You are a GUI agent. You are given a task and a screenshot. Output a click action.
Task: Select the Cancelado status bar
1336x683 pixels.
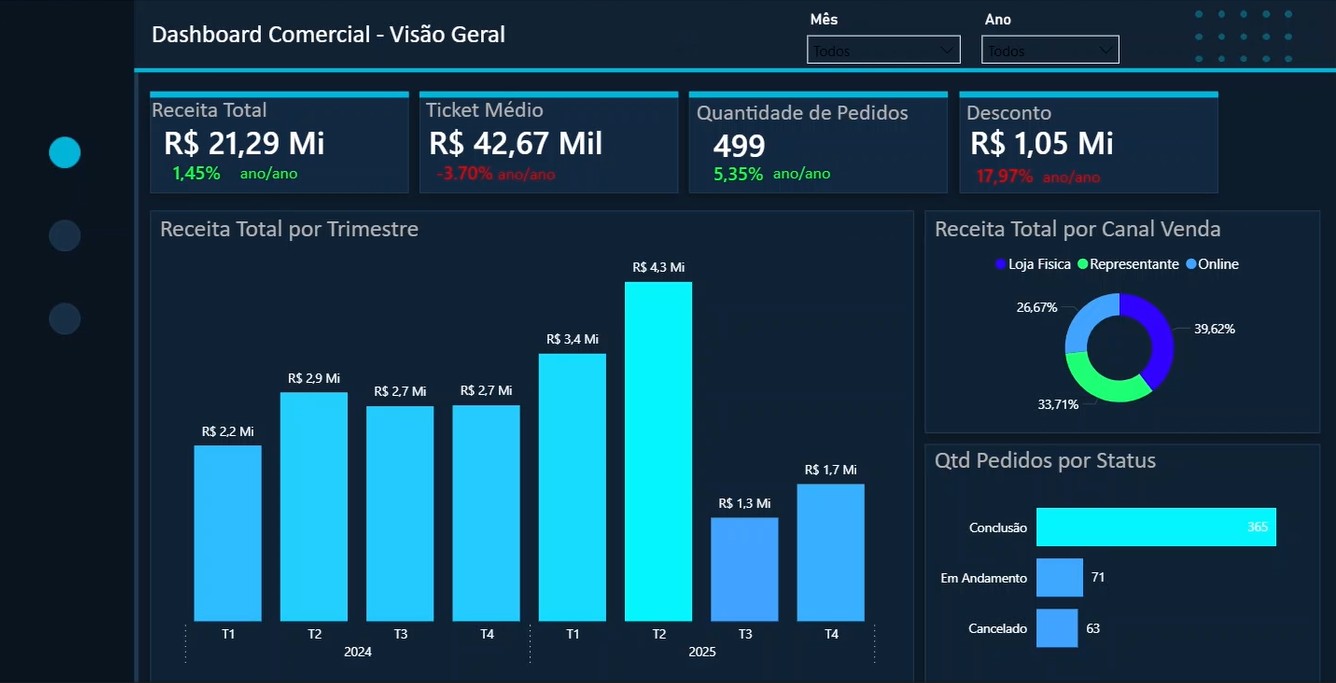pyautogui.click(x=1057, y=628)
